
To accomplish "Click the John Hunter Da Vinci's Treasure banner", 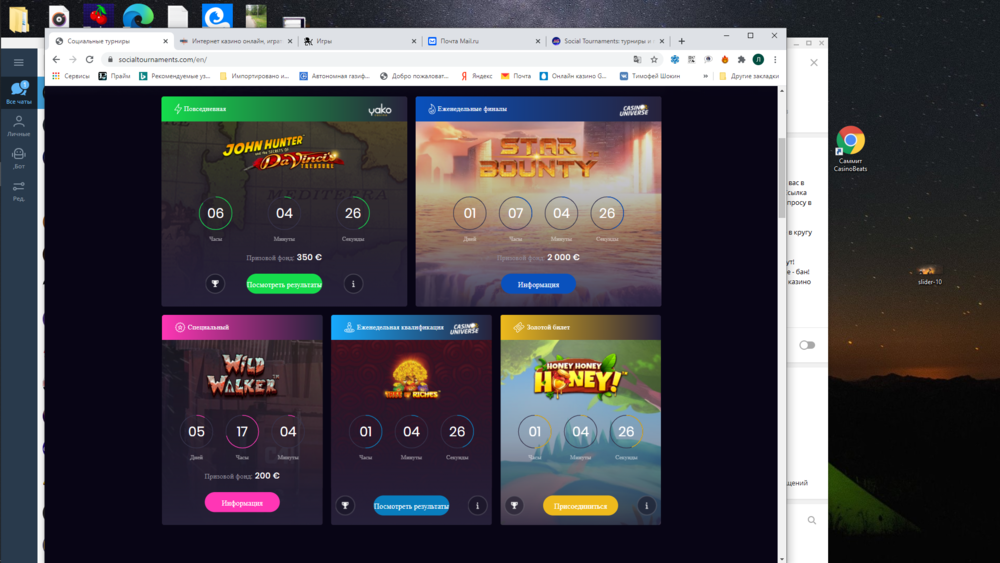I will point(284,153).
